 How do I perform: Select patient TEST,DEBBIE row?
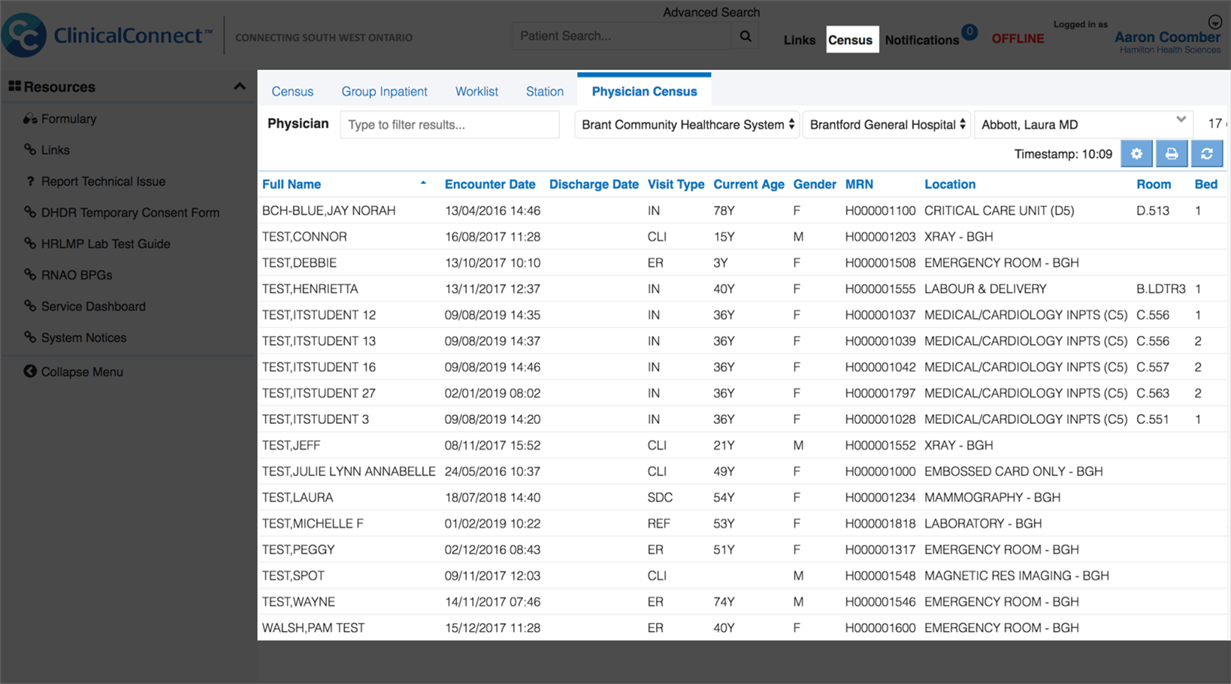[744, 263]
